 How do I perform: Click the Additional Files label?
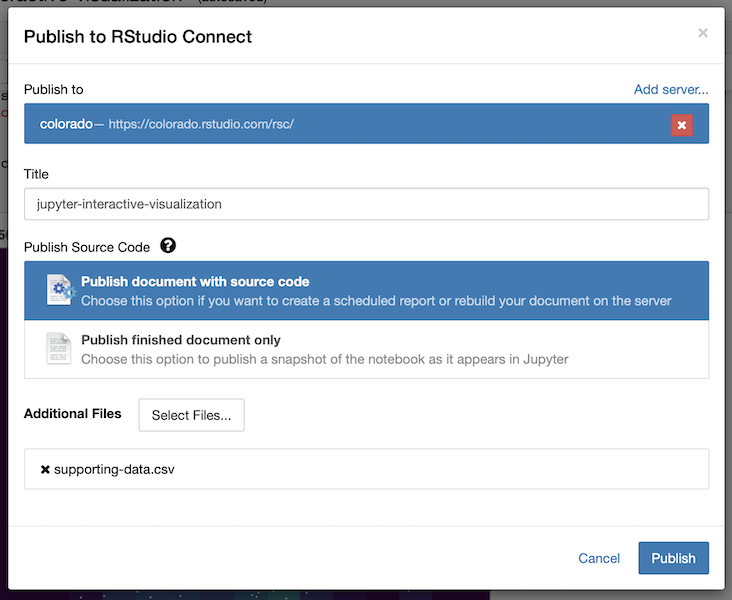(73, 414)
